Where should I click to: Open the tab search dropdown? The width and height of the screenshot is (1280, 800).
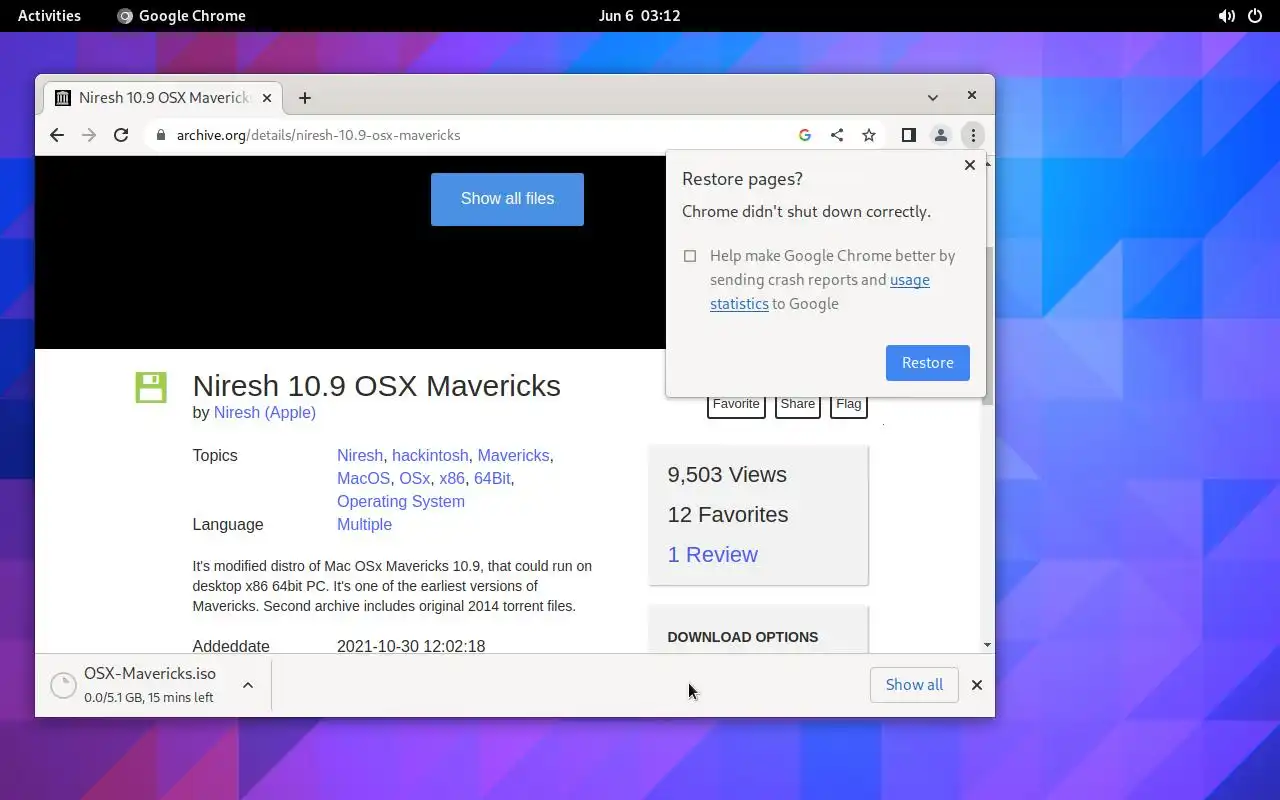coord(932,97)
